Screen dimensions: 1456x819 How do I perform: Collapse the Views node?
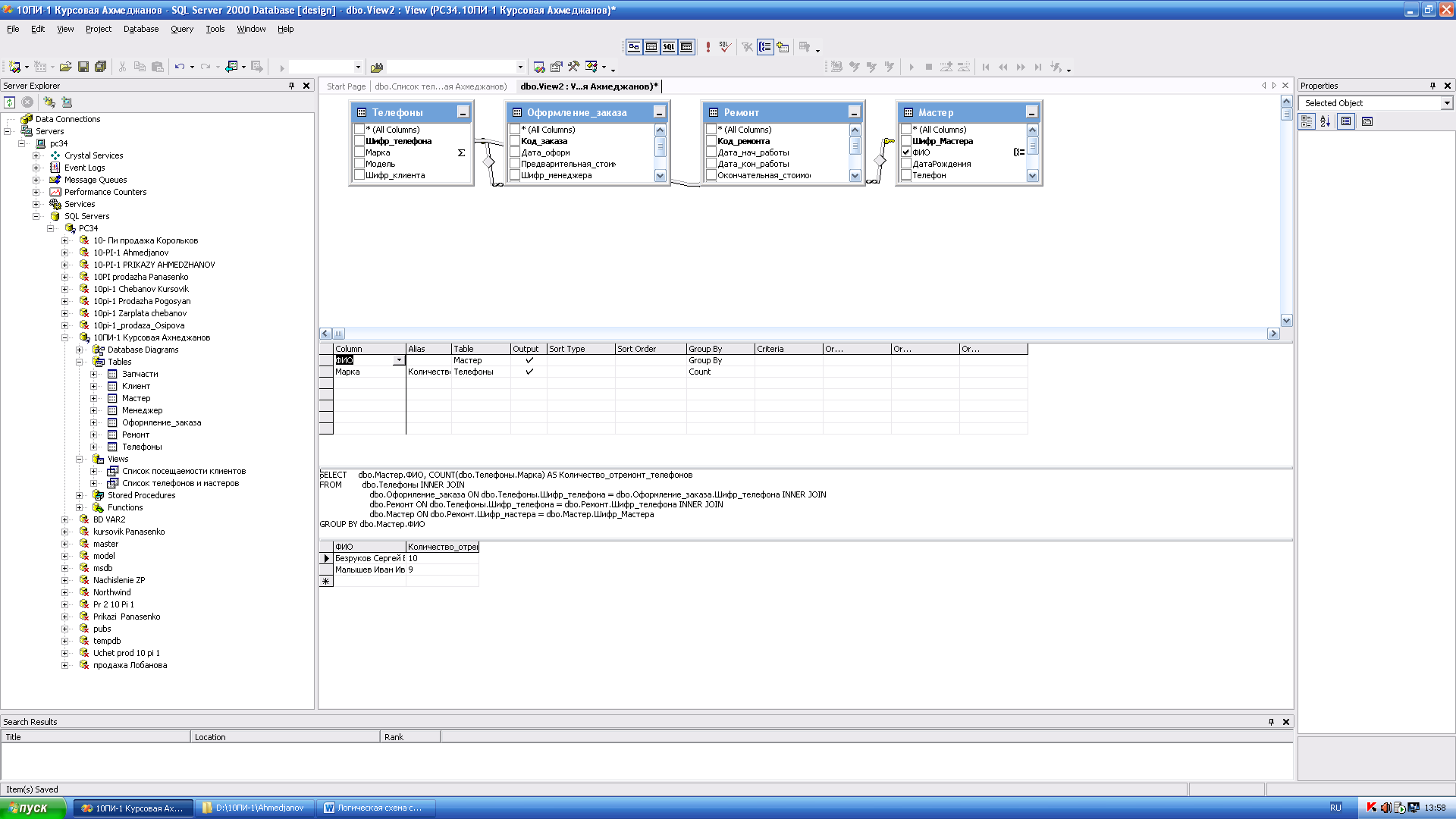pos(80,459)
